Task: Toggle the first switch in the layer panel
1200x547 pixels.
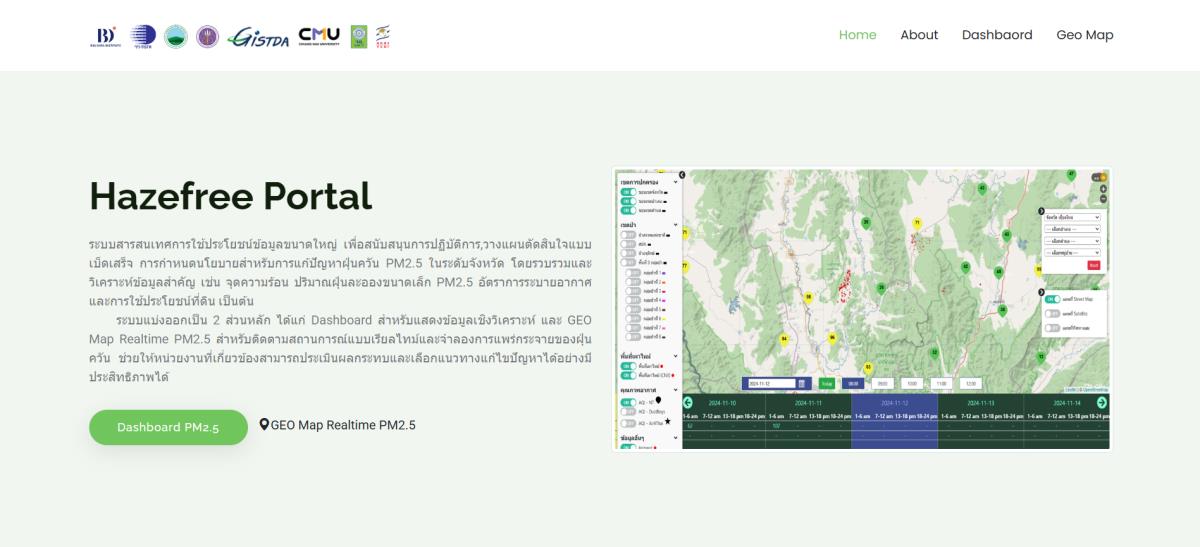Action: pyautogui.click(x=628, y=192)
